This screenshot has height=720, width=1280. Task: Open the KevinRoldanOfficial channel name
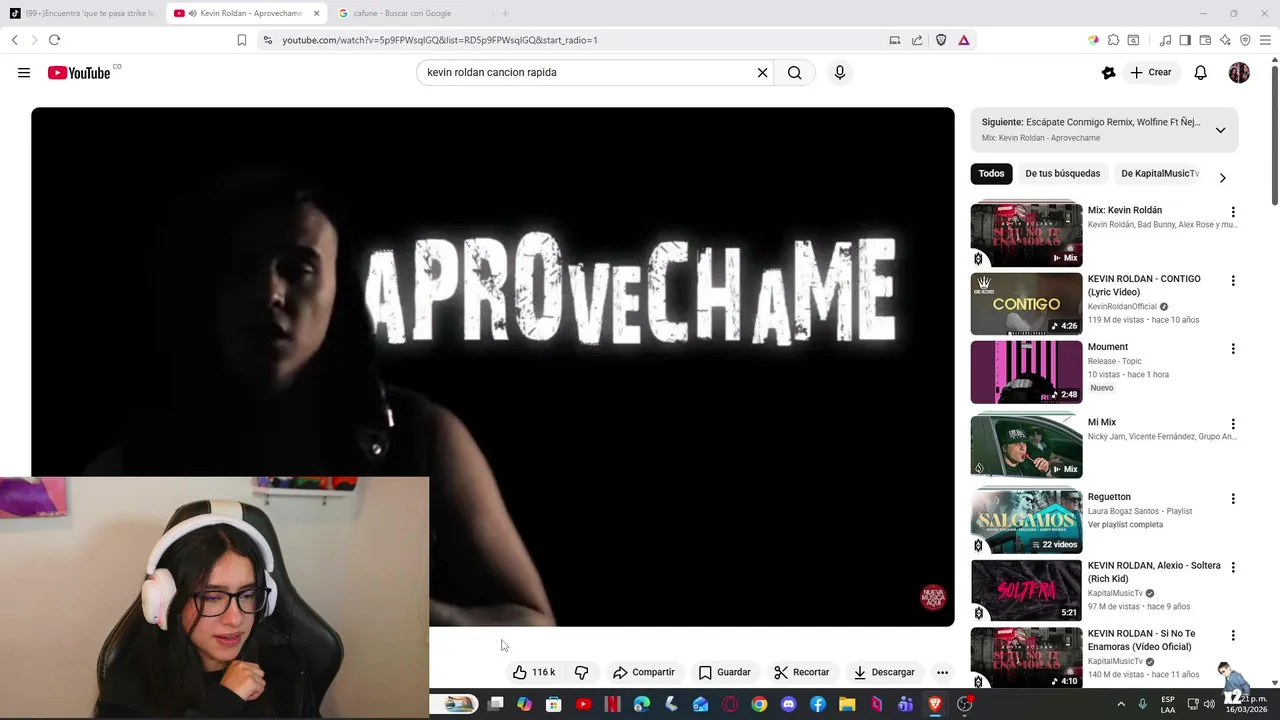pos(1122,306)
